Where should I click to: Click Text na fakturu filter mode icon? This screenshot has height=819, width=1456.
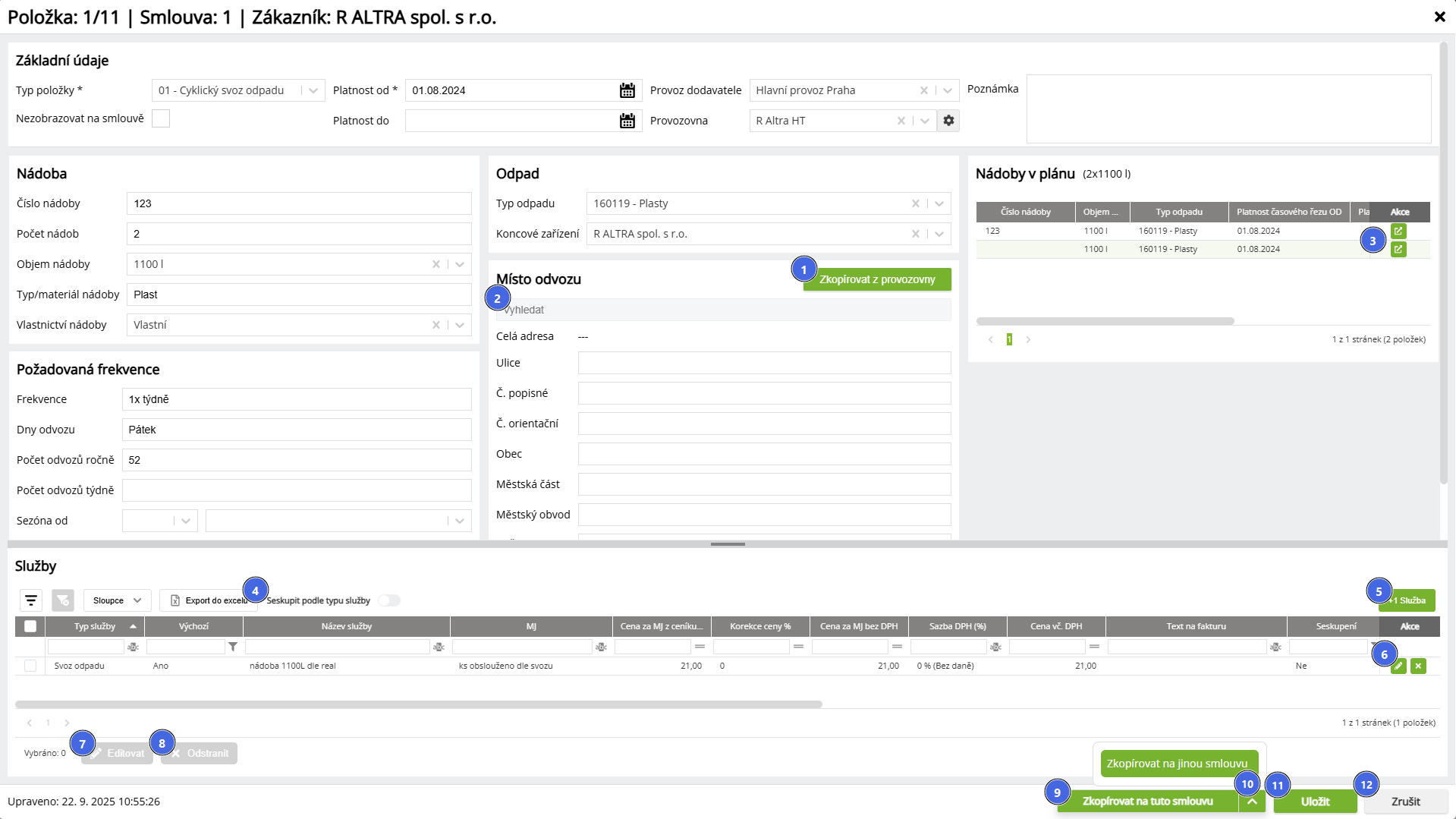coord(1275,647)
